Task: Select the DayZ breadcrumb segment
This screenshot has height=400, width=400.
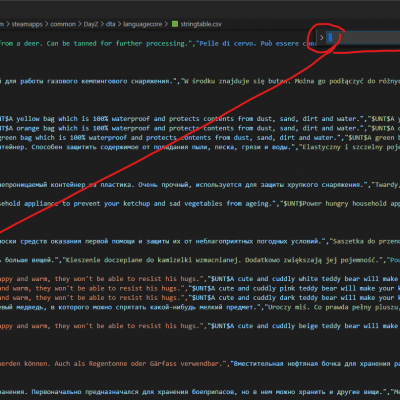Action: [91, 24]
